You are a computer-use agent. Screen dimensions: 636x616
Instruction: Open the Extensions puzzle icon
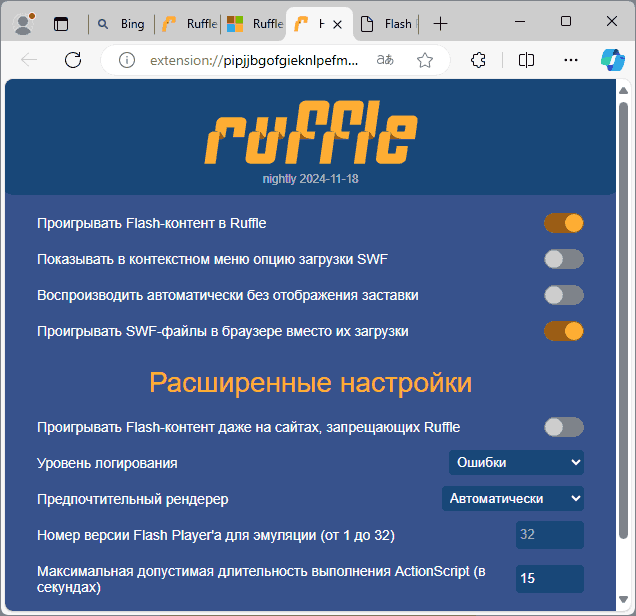click(478, 60)
